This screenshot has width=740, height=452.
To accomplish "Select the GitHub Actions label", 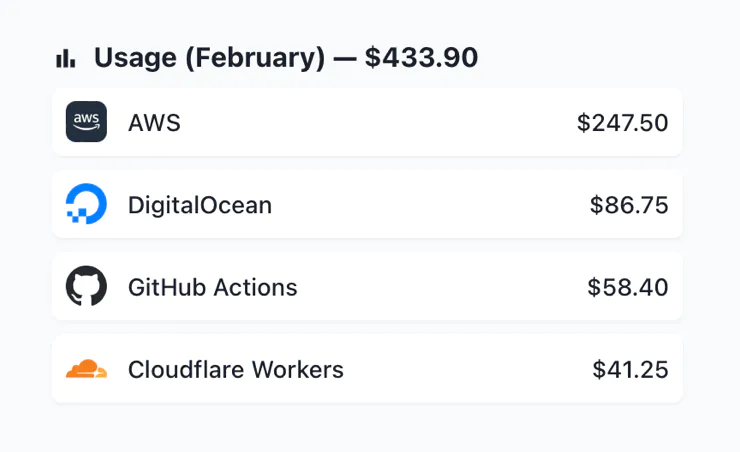I will (213, 287).
